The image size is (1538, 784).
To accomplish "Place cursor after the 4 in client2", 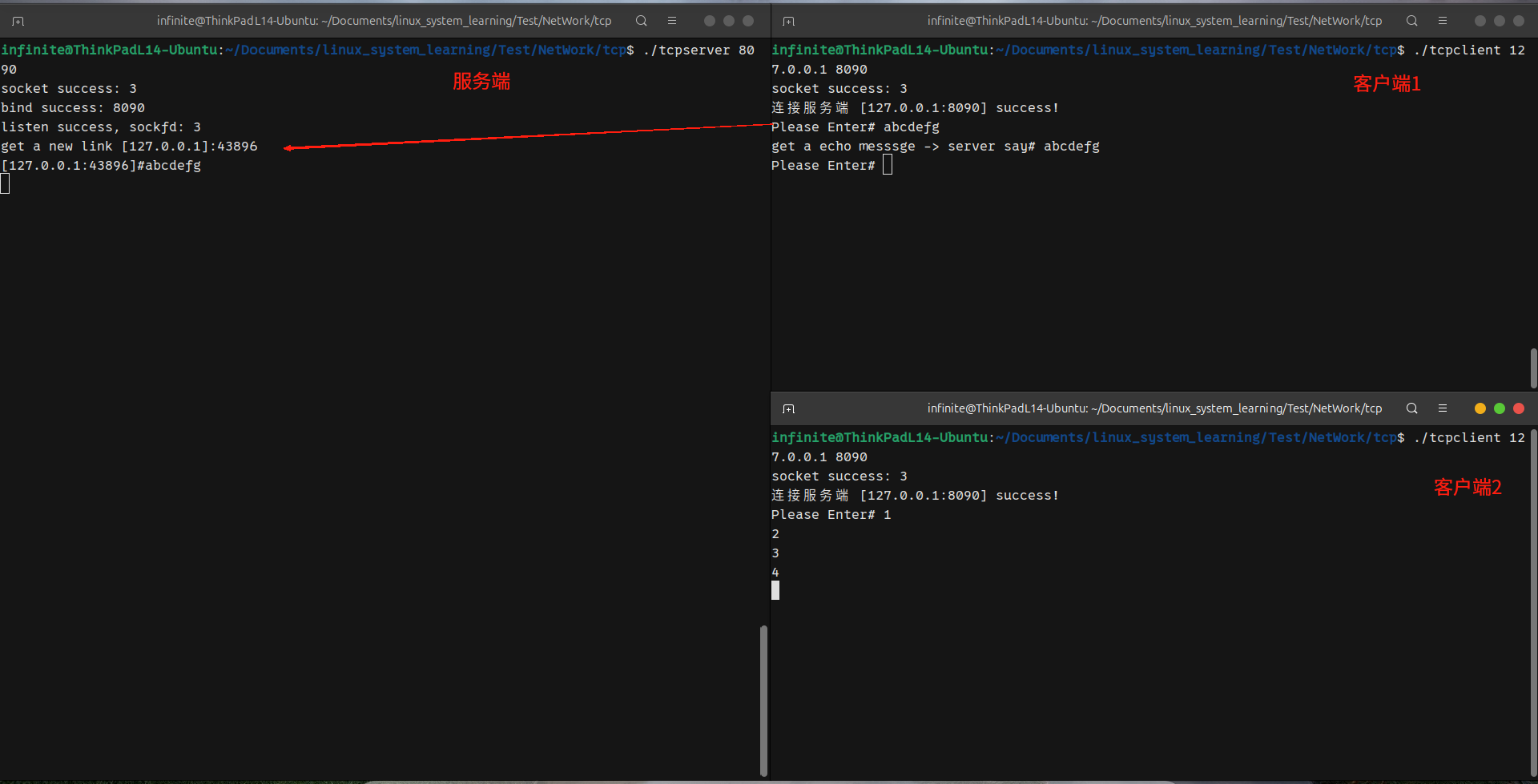I will click(775, 590).
